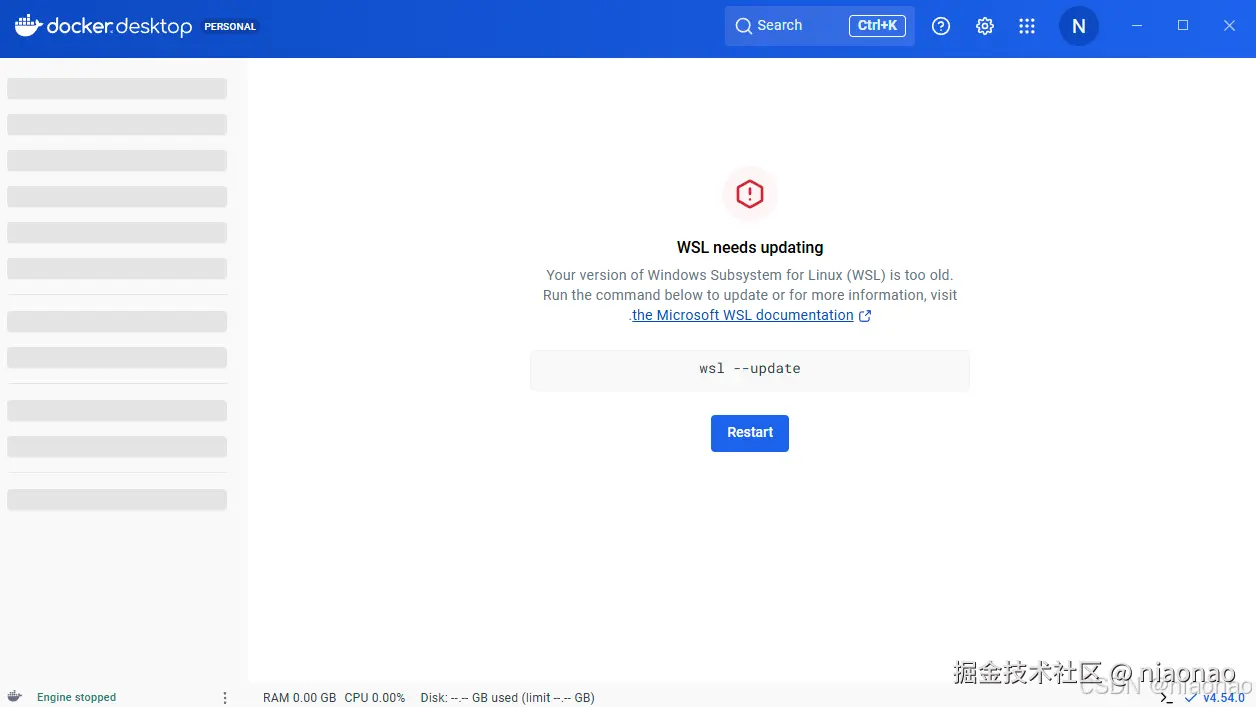The image size is (1256, 707).
Task: Open the Microsoft WSL documentation link
Action: click(x=743, y=315)
